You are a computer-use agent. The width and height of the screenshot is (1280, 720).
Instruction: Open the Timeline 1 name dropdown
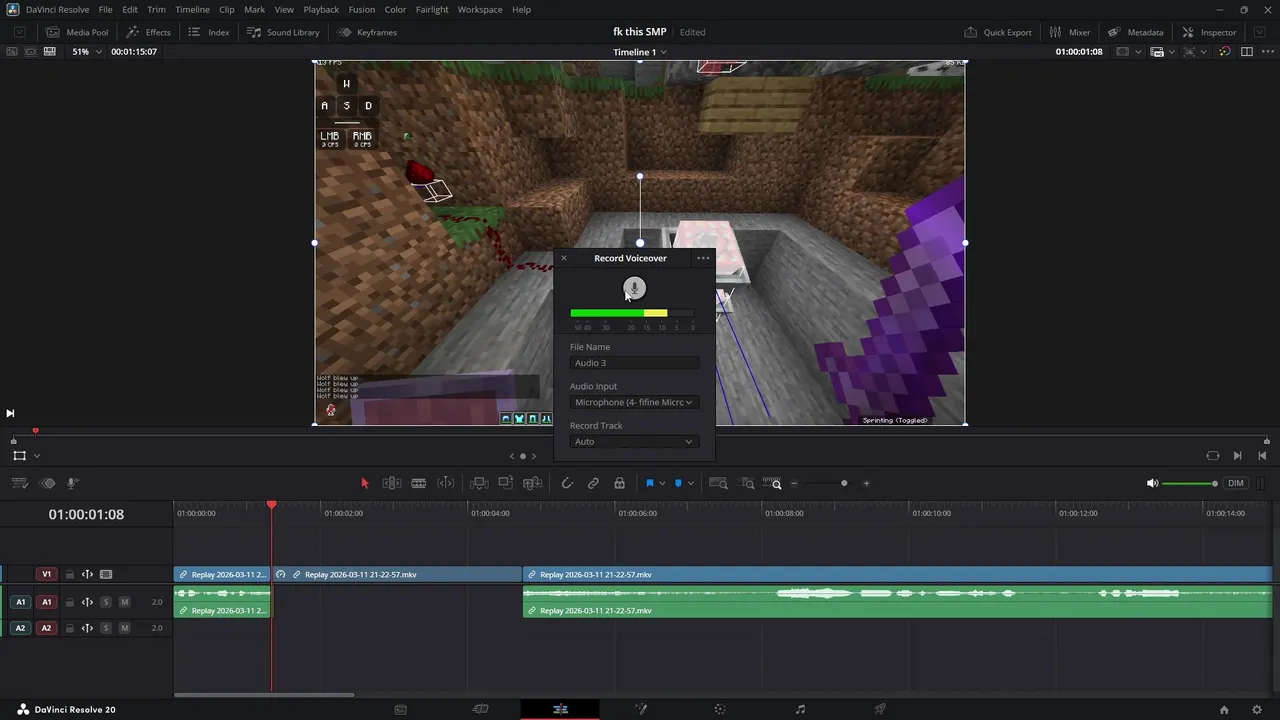point(640,52)
